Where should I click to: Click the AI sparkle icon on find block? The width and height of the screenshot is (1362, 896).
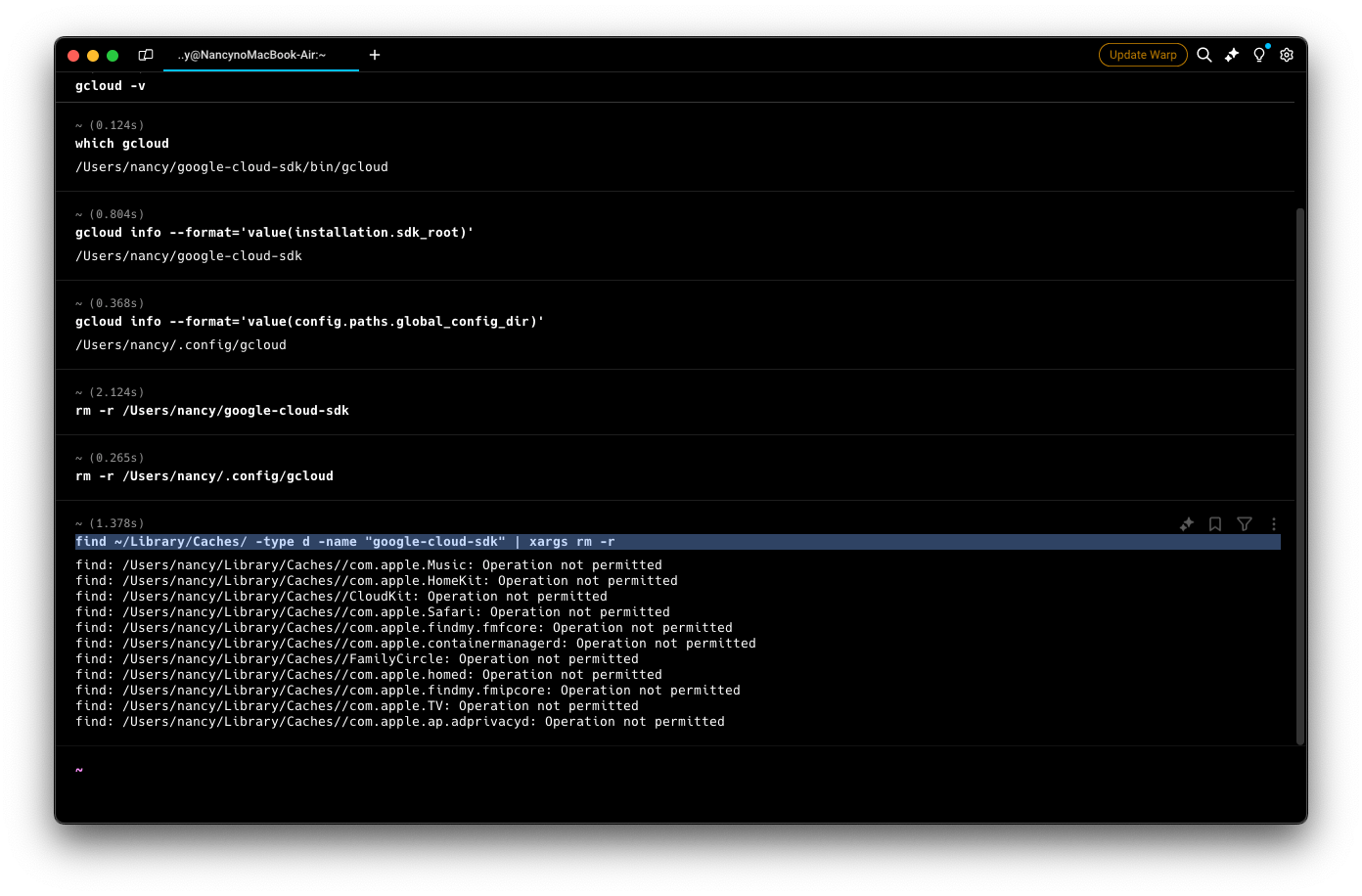[1187, 524]
